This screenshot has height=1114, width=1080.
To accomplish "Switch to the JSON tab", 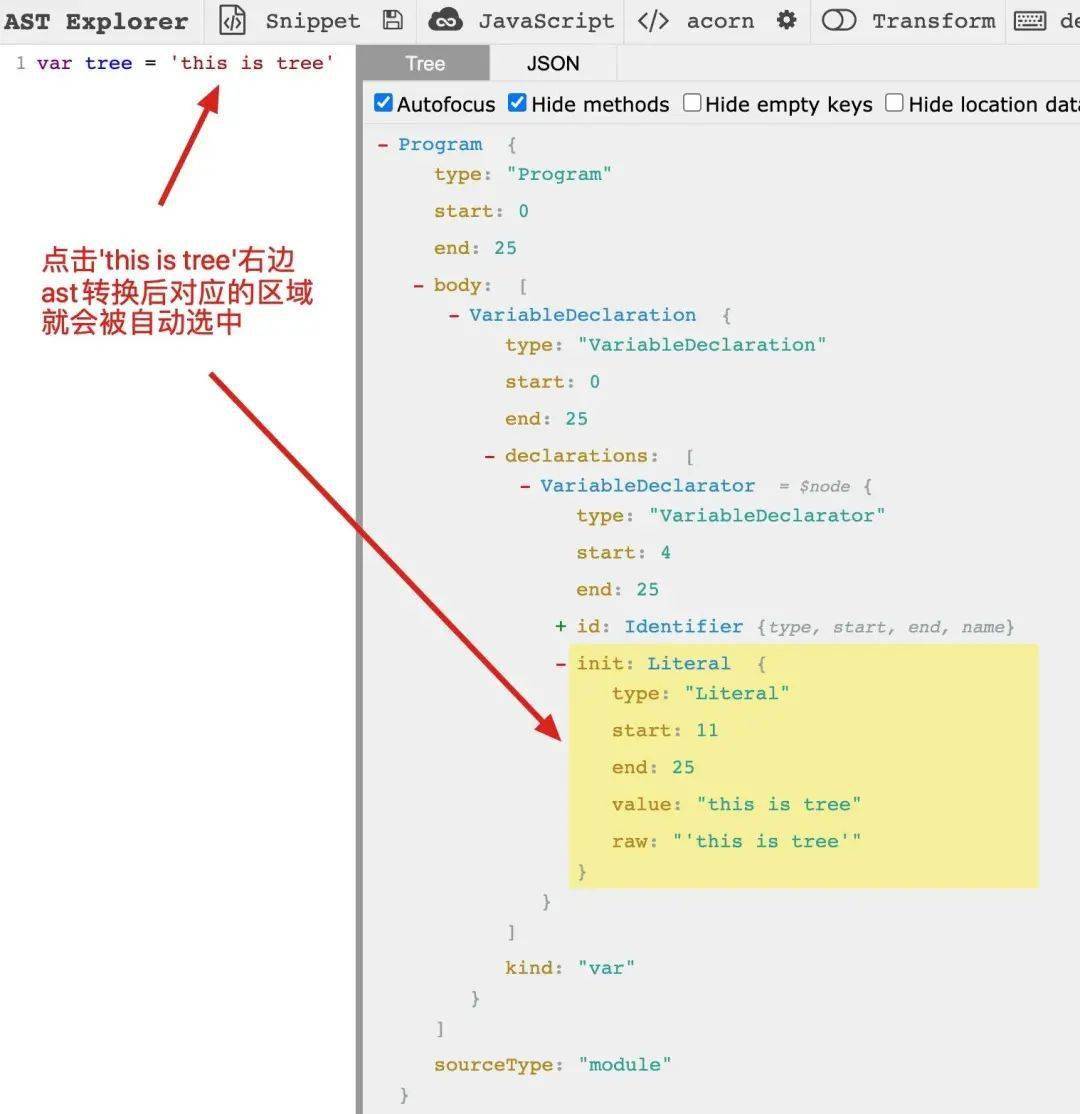I will pos(553,63).
